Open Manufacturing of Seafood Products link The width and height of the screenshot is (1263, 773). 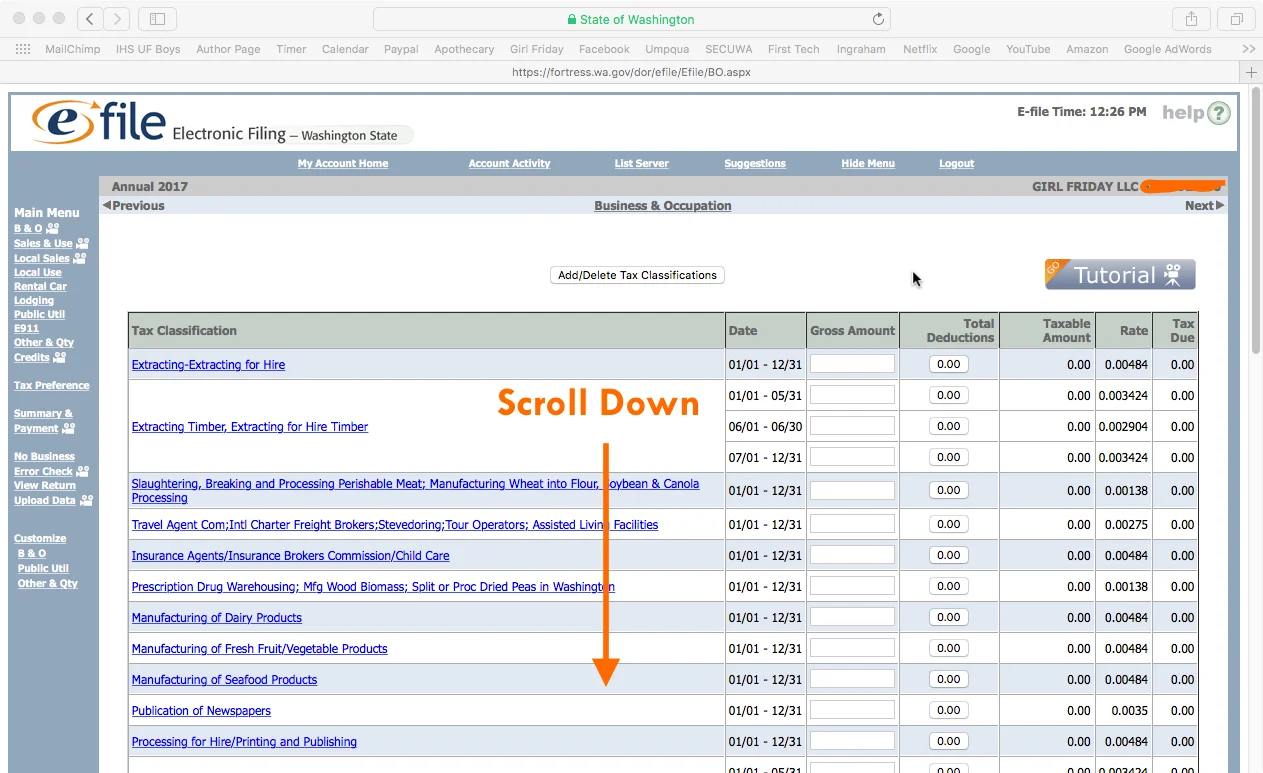pyautogui.click(x=224, y=680)
